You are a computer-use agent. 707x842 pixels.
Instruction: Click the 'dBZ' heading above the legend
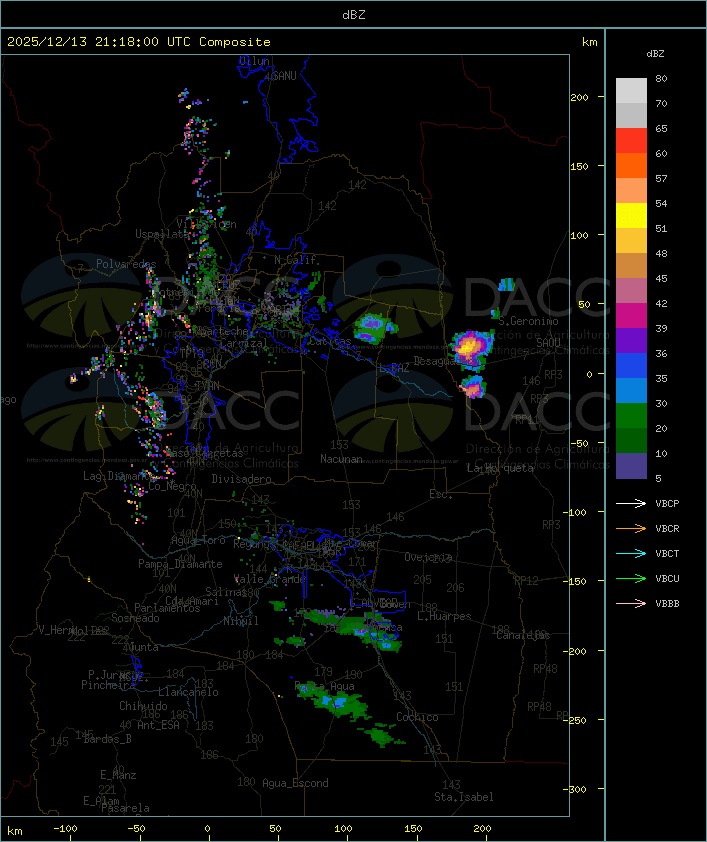tap(655, 54)
